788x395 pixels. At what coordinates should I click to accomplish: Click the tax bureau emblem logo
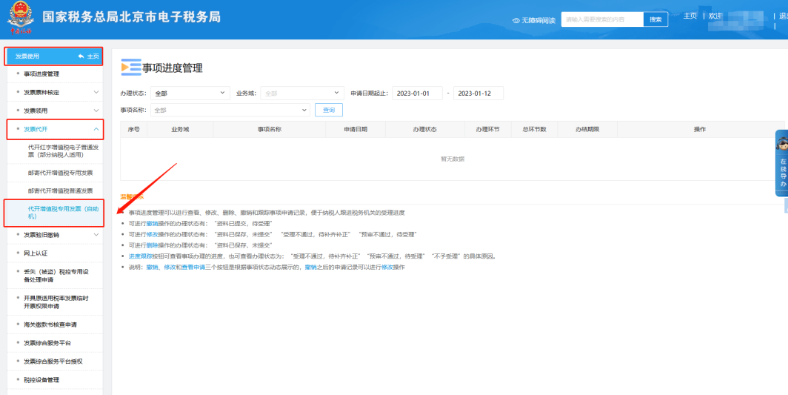[x=21, y=18]
